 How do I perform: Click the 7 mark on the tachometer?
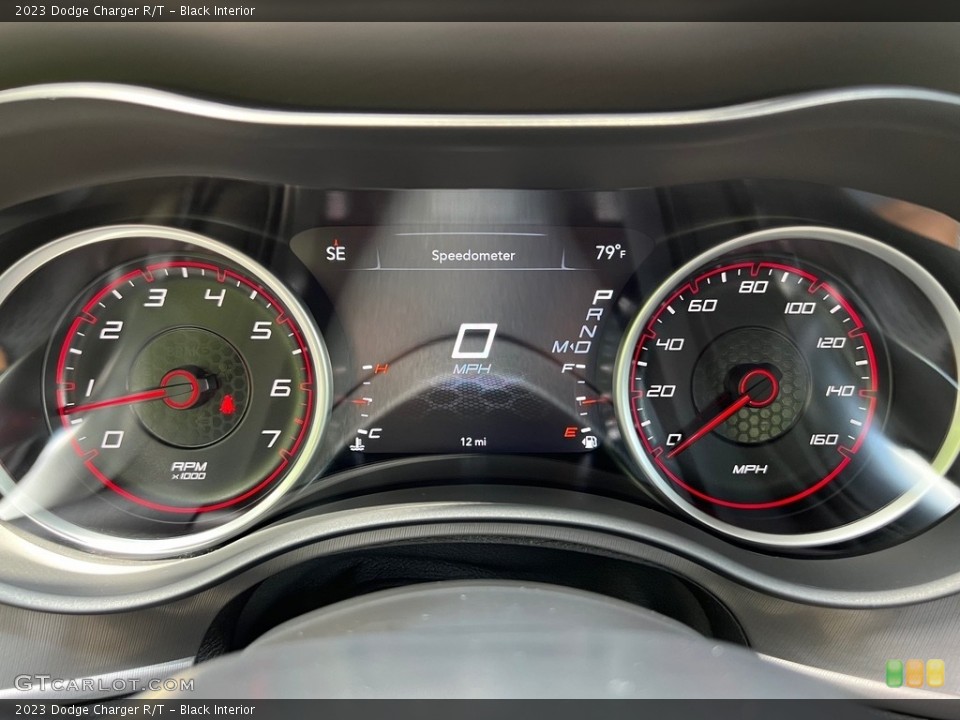pyautogui.click(x=271, y=438)
